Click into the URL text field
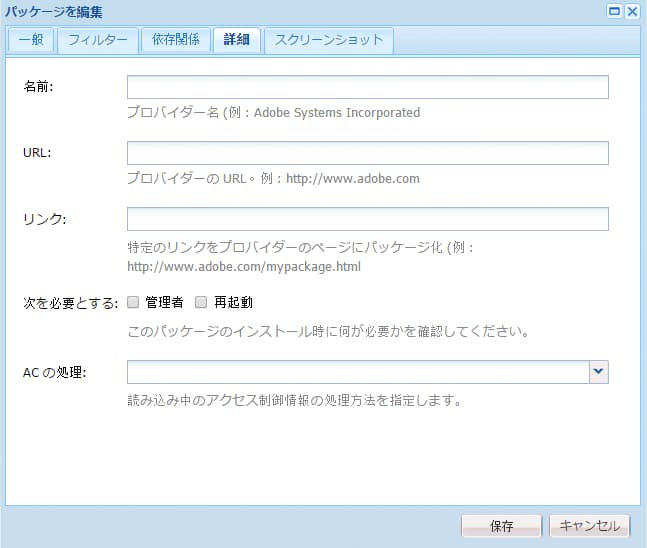This screenshot has width=647, height=548. point(368,153)
